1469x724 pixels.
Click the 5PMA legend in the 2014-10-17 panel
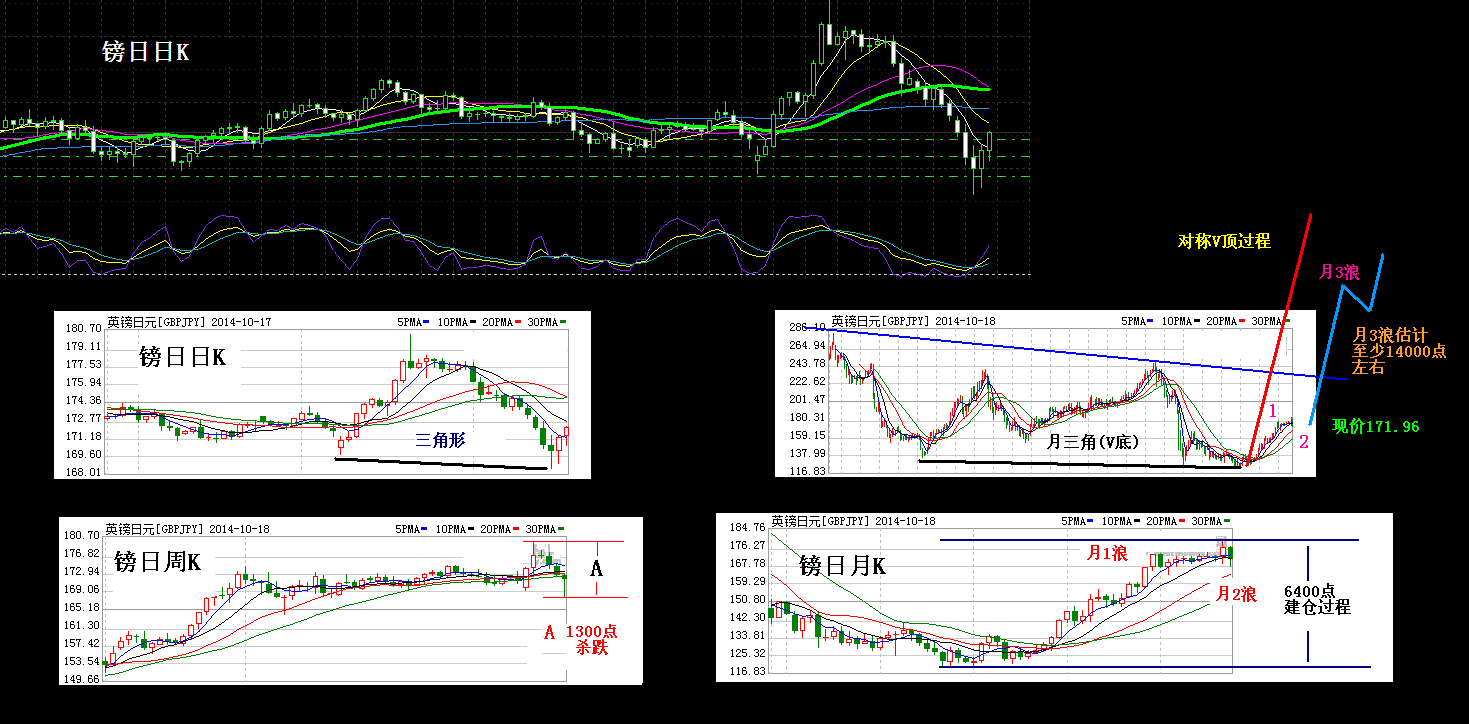[413, 322]
